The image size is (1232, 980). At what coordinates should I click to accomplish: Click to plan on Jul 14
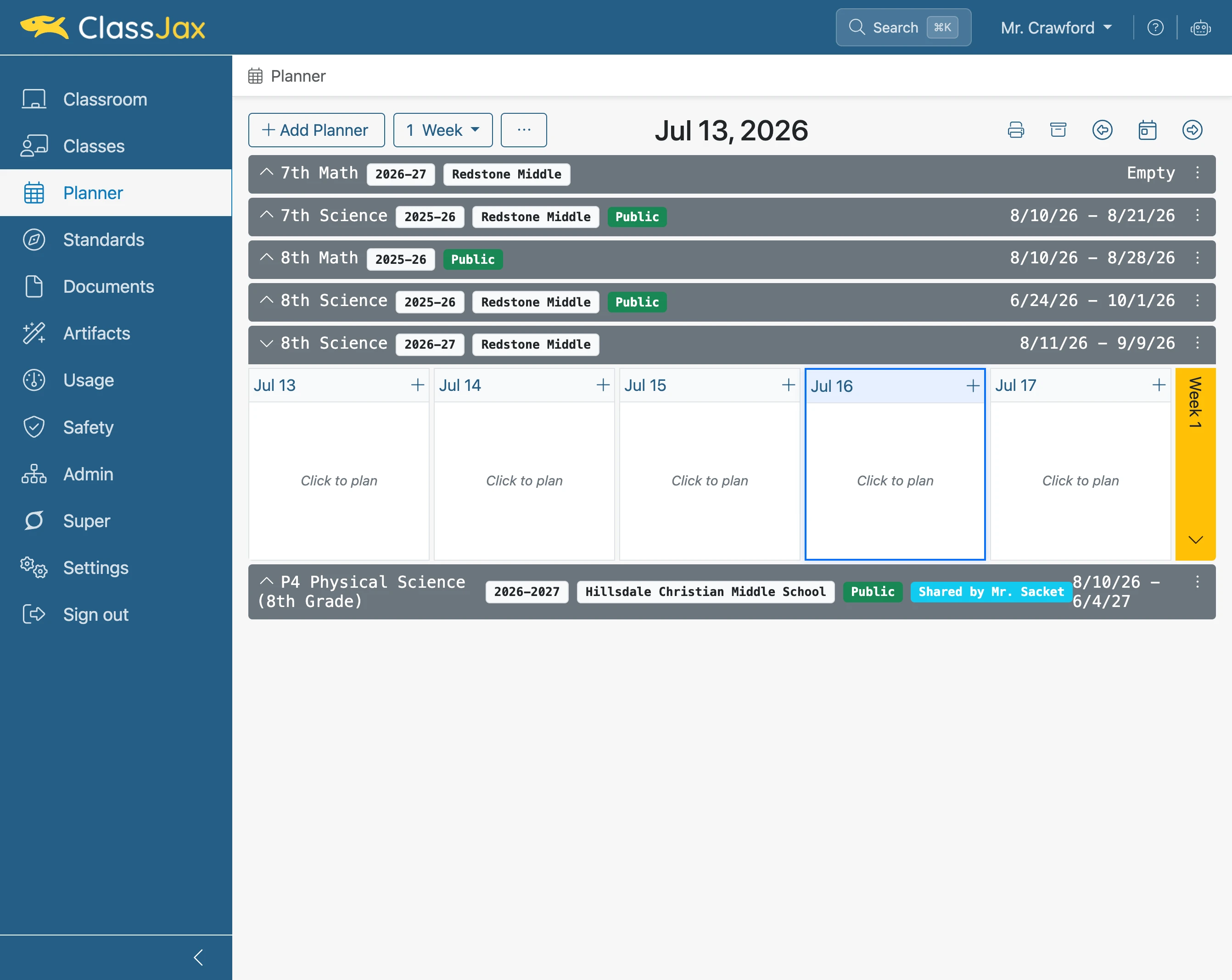pos(524,481)
